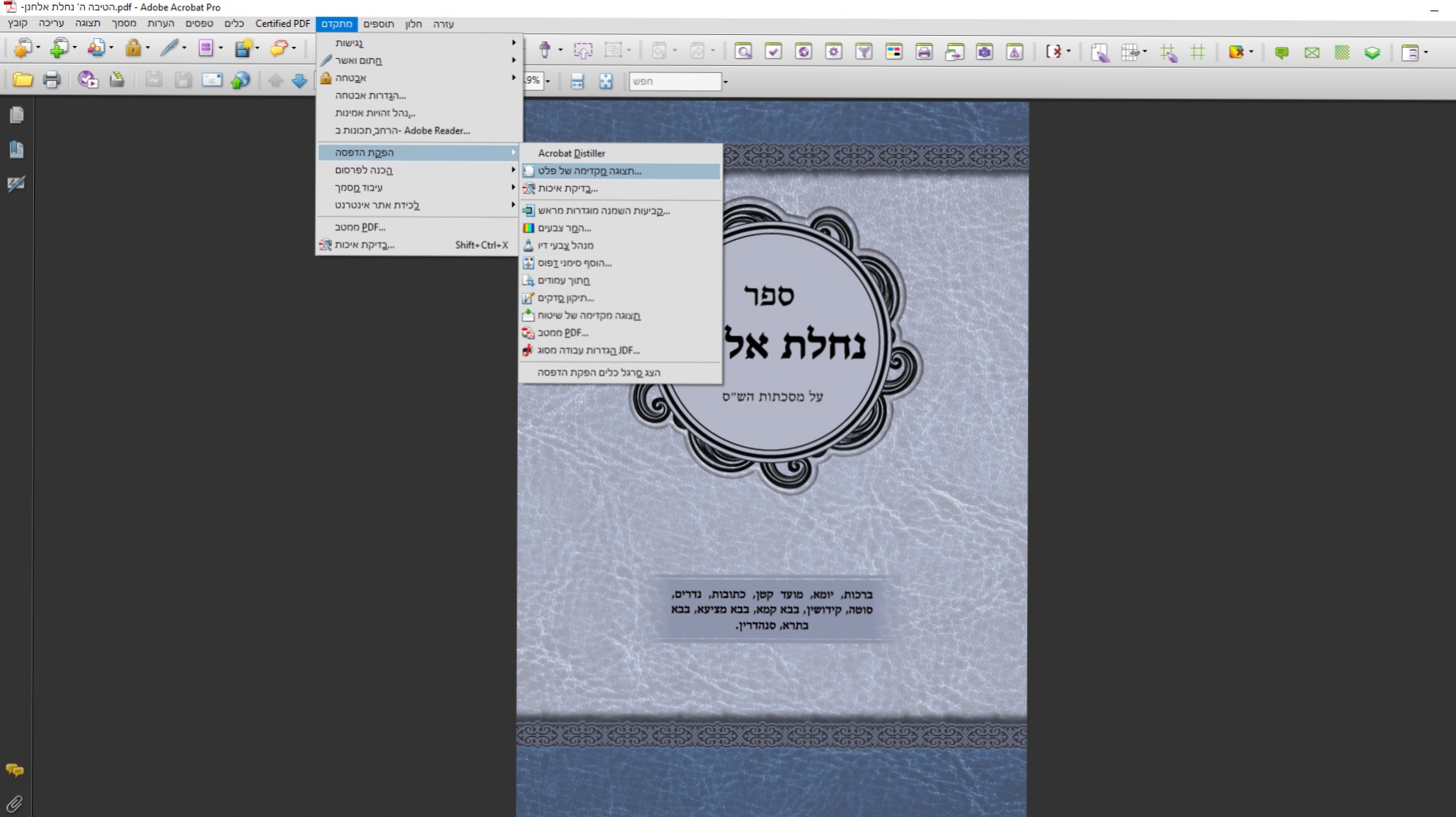
Task: Click the purple gear icon in plug-in toolbar
Action: click(834, 52)
